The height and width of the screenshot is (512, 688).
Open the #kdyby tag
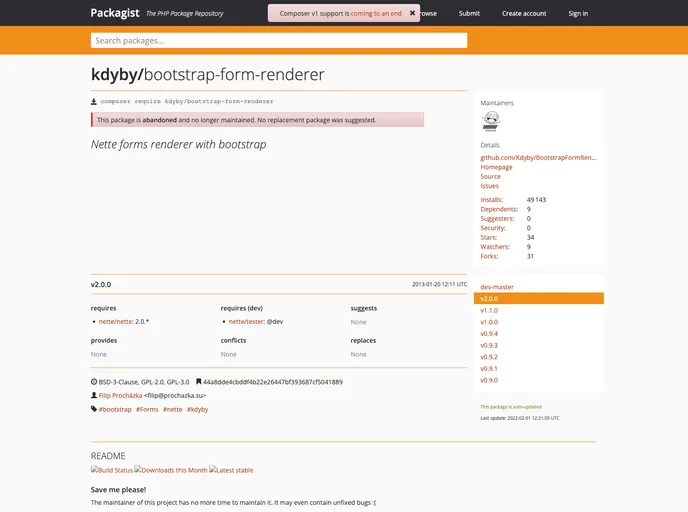[197, 409]
